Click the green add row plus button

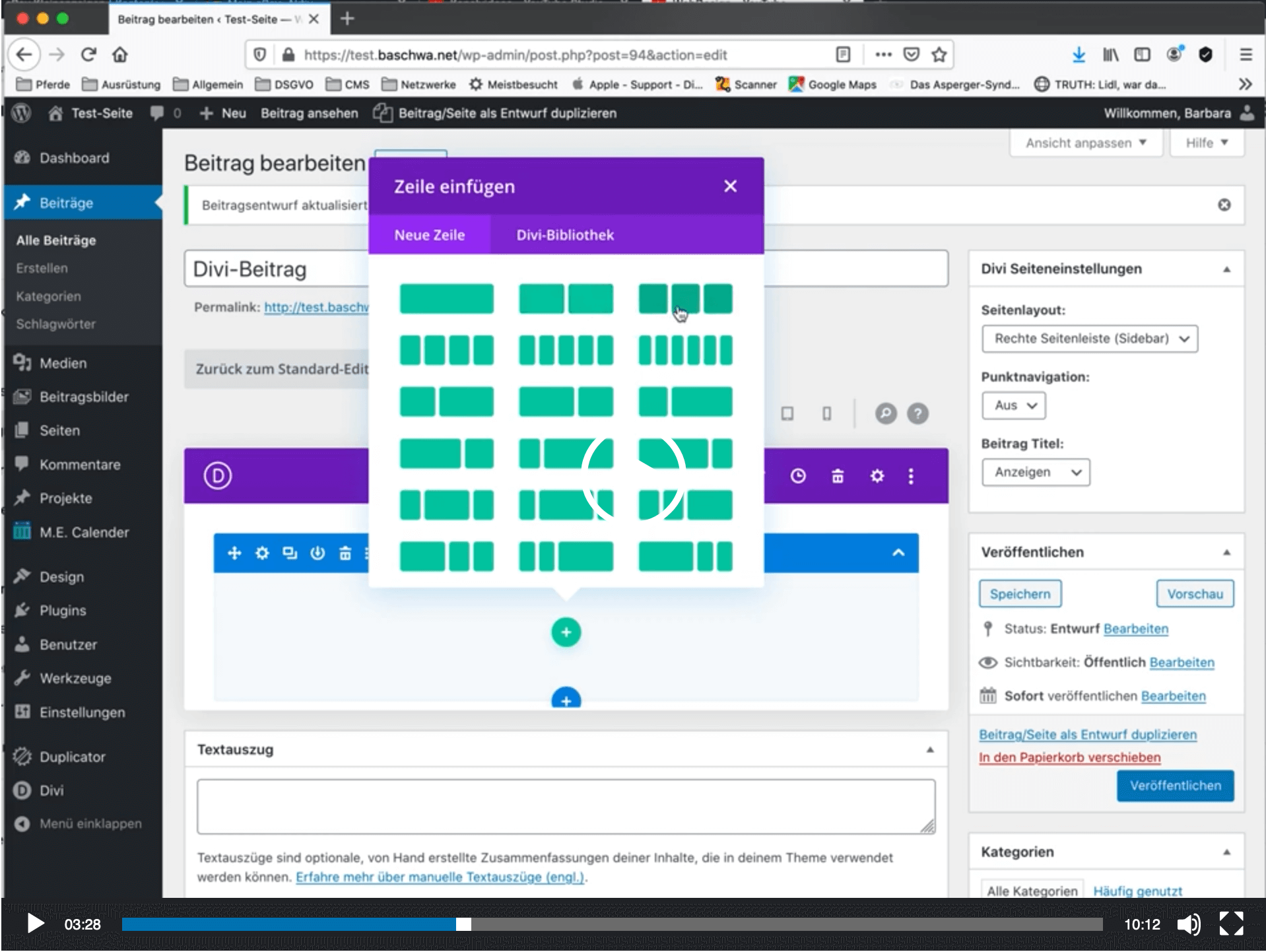click(566, 632)
